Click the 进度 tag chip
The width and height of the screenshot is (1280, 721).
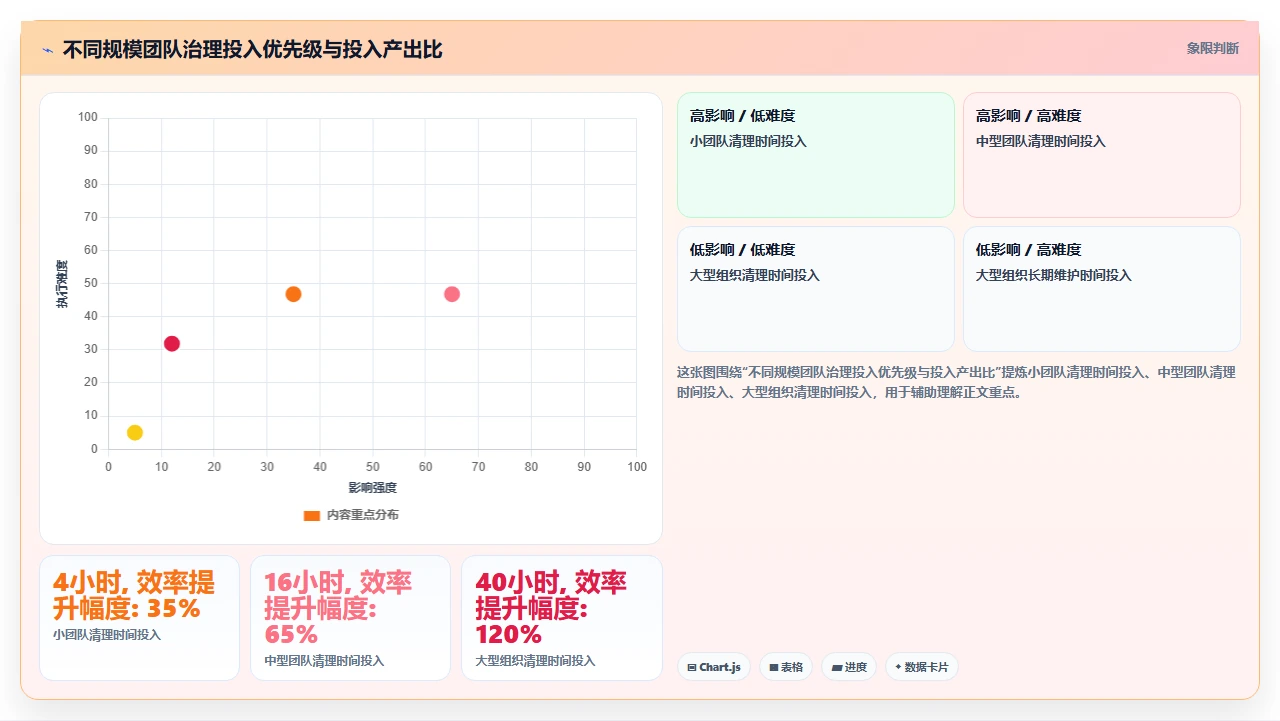click(x=849, y=667)
